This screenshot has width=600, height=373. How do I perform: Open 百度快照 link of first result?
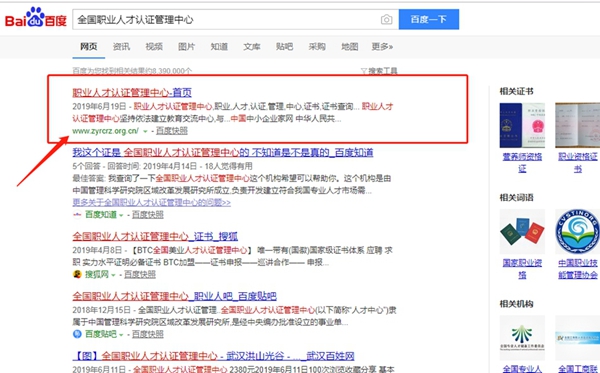(172, 131)
